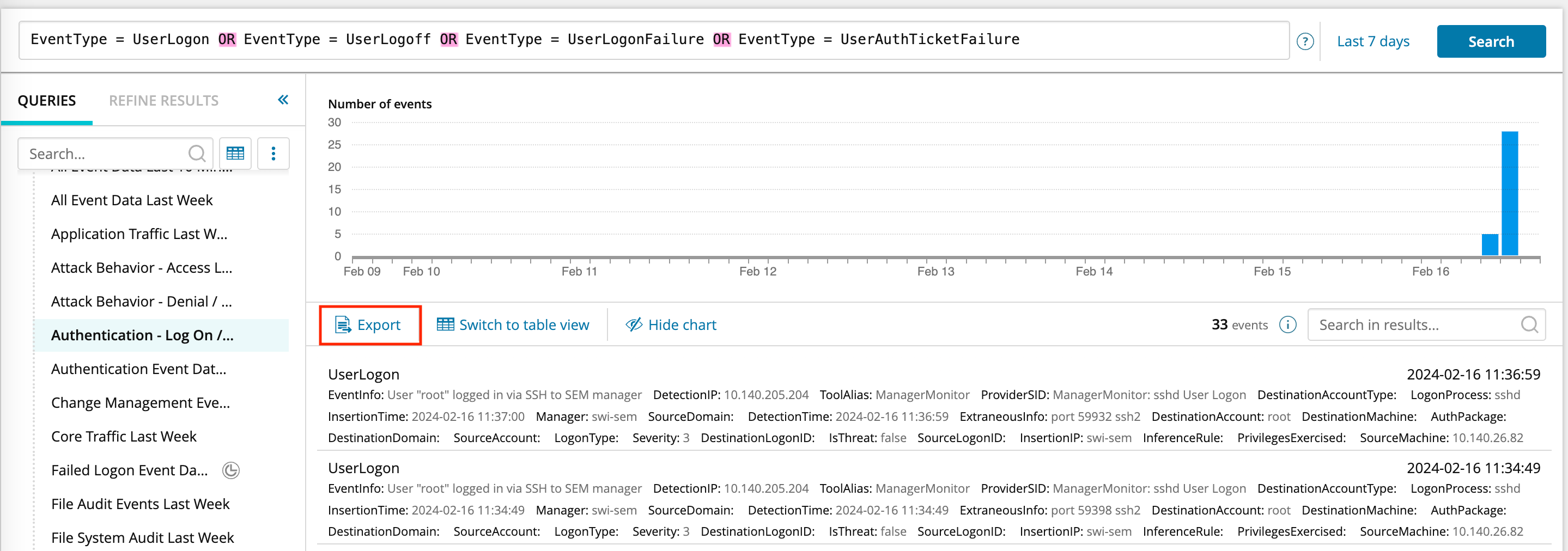Image resolution: width=1568 pixels, height=551 pixels.
Task: Select the Queries tab
Action: pyautogui.click(x=47, y=100)
